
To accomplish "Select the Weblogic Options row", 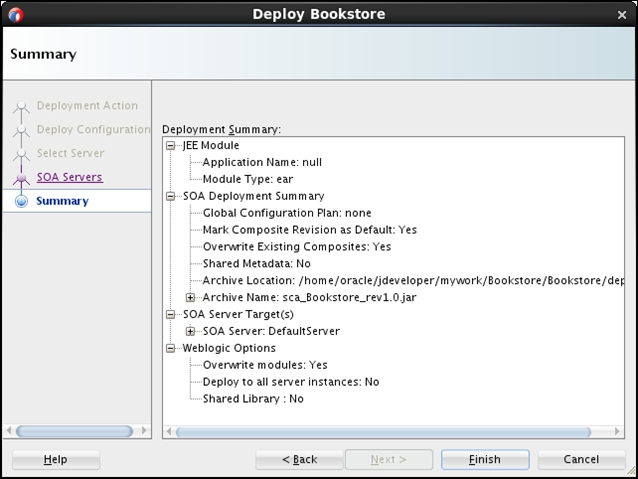I will 229,348.
